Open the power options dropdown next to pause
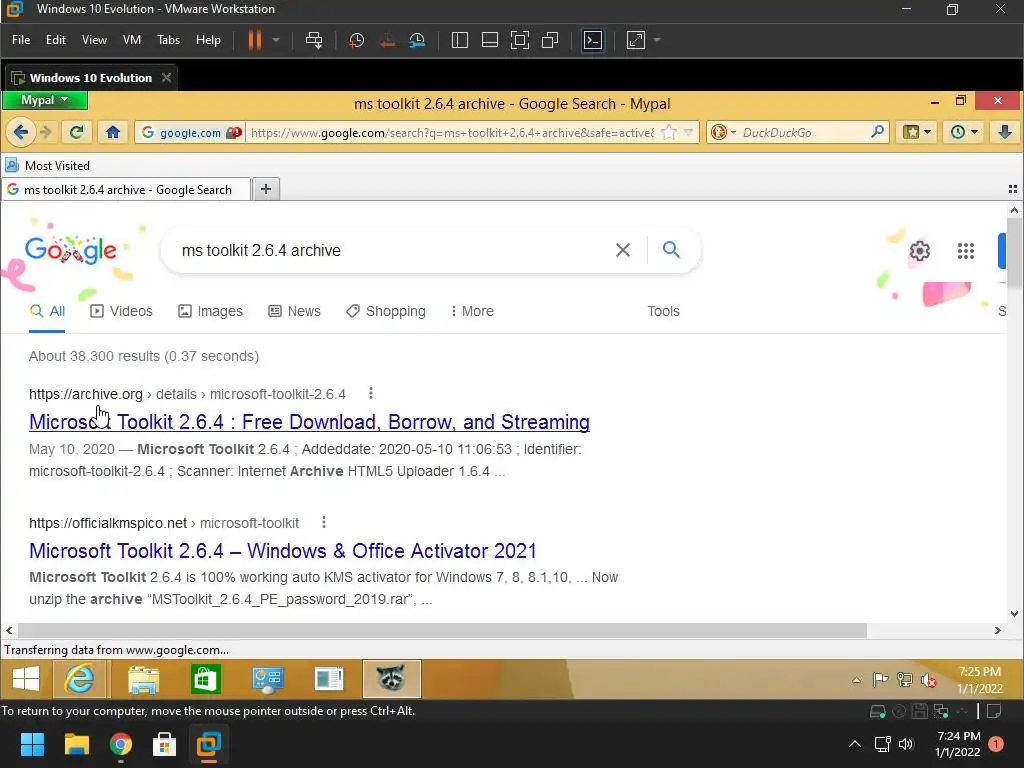This screenshot has width=1024, height=768. coord(276,40)
